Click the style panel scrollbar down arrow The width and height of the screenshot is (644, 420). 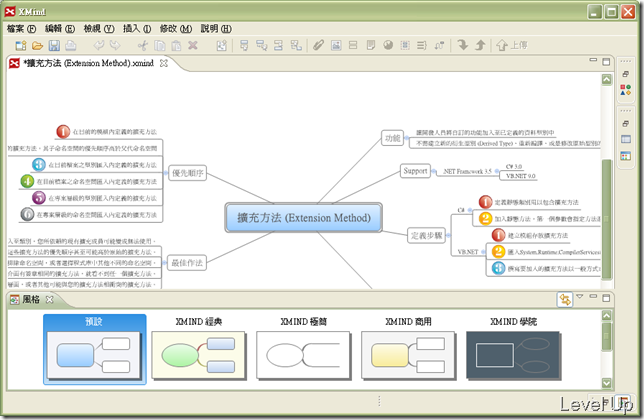coord(607,383)
